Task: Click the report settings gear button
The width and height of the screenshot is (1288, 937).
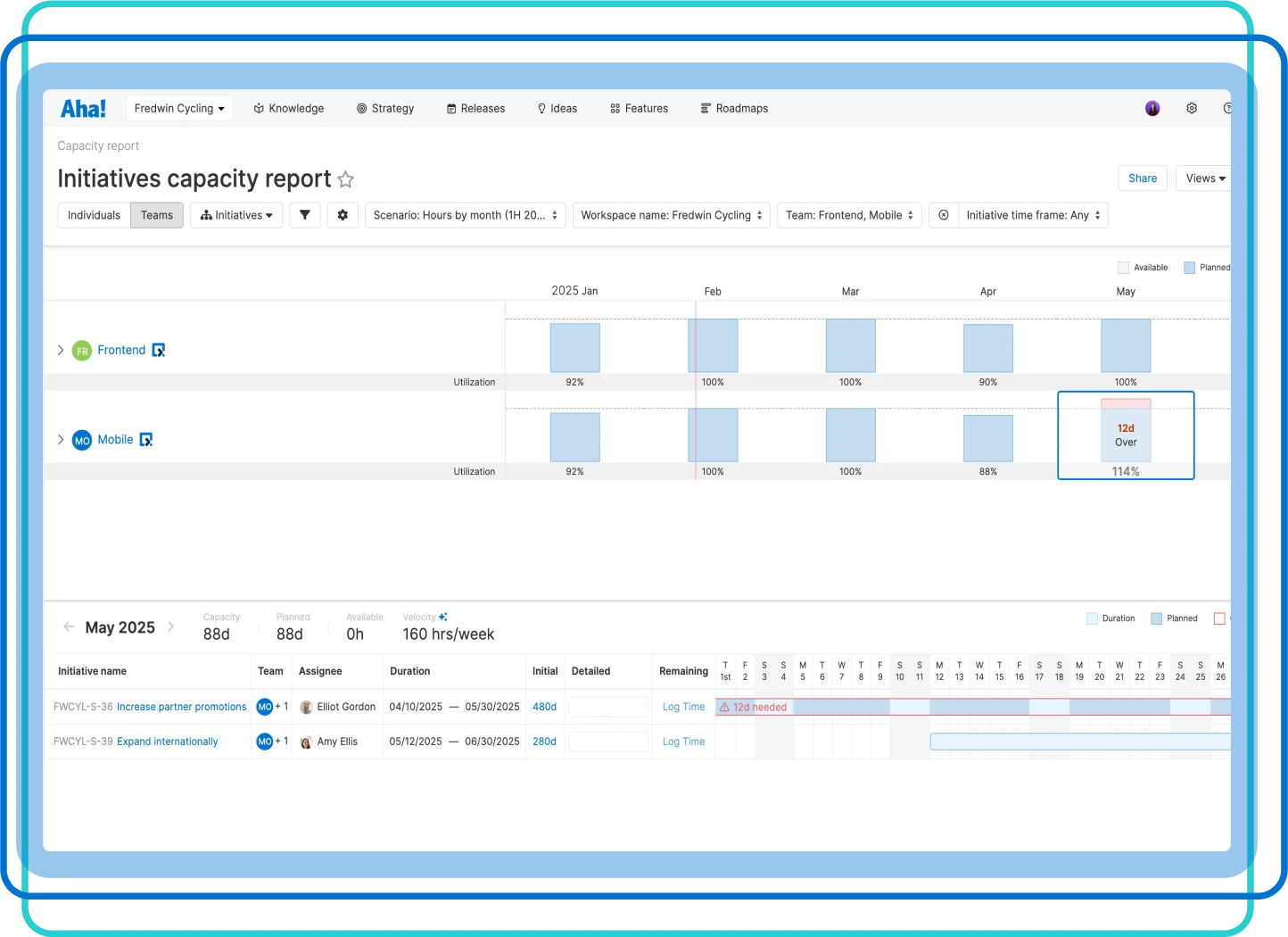Action: [343, 215]
